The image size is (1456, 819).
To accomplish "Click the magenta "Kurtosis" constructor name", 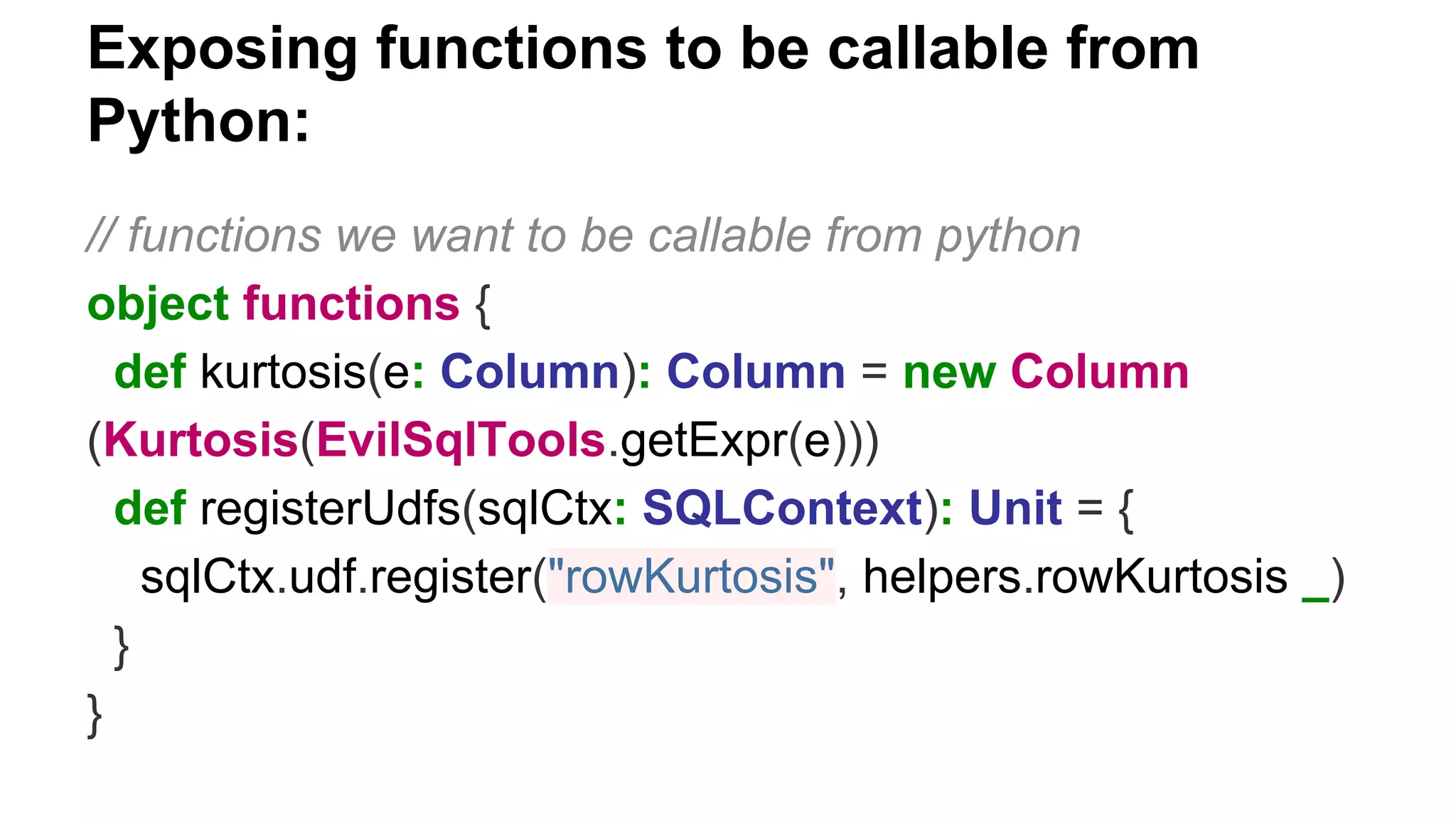I will coord(200,440).
